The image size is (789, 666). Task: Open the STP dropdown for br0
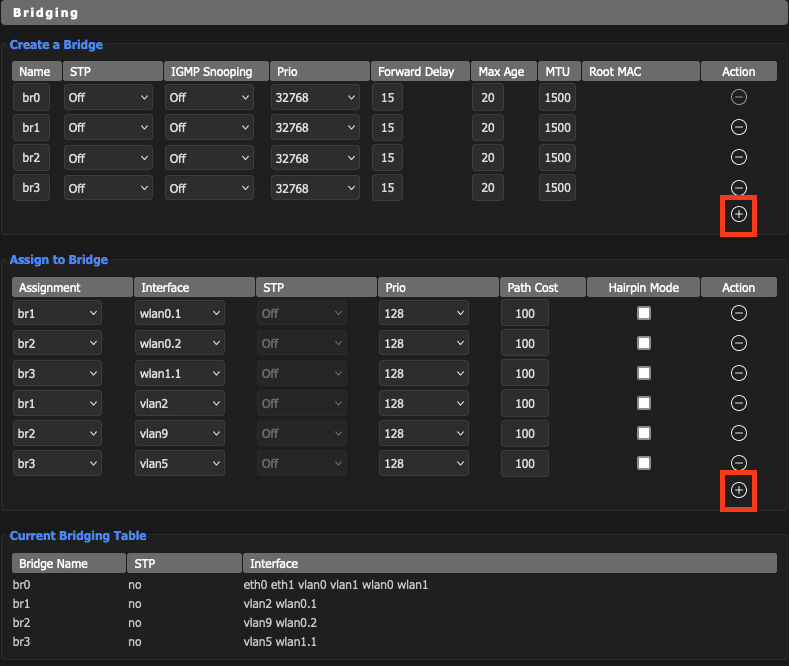(108, 98)
